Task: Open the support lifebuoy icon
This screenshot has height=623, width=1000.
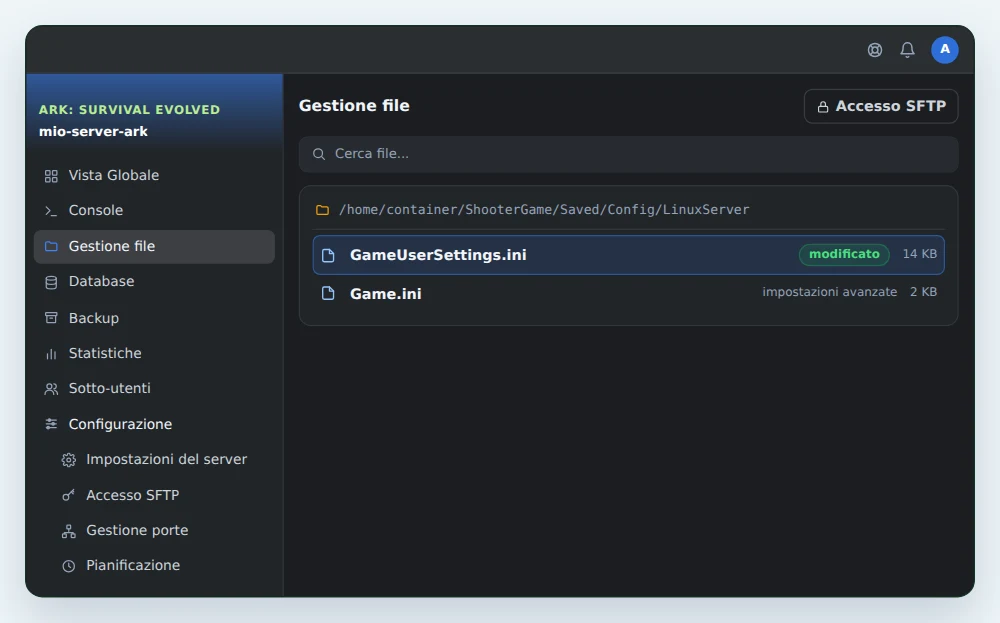Action: (875, 50)
